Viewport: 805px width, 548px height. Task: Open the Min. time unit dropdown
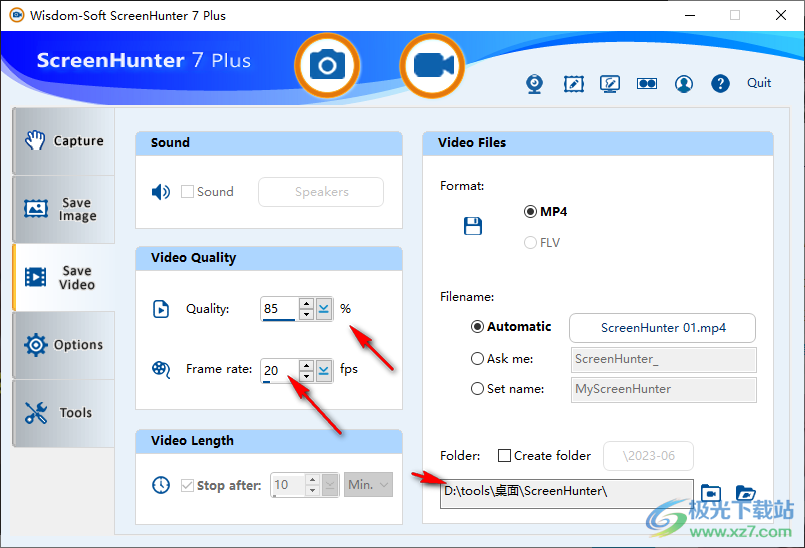[x=368, y=484]
